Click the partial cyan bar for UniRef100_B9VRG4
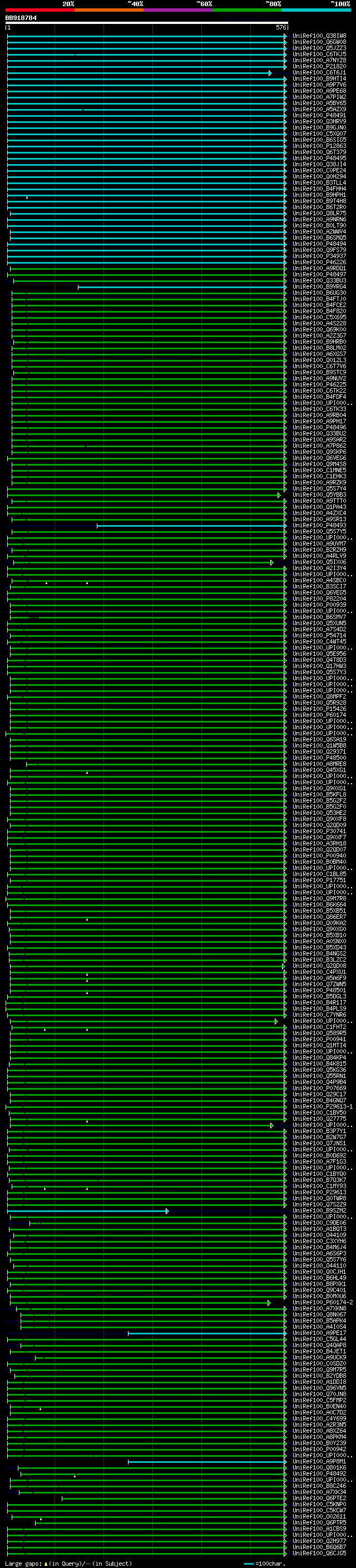 click(182, 288)
